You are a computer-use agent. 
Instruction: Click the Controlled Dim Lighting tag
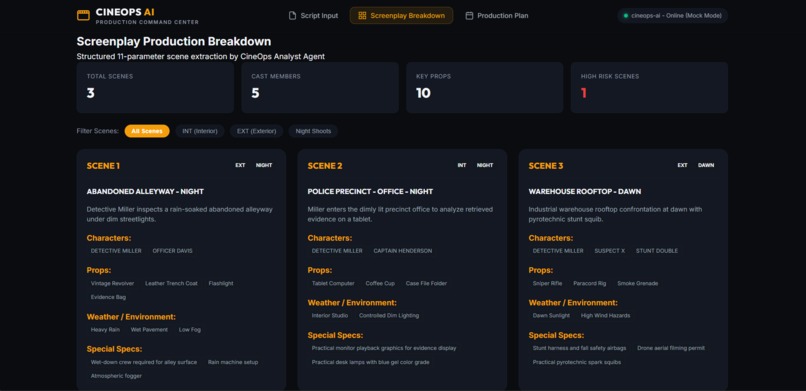coord(389,315)
